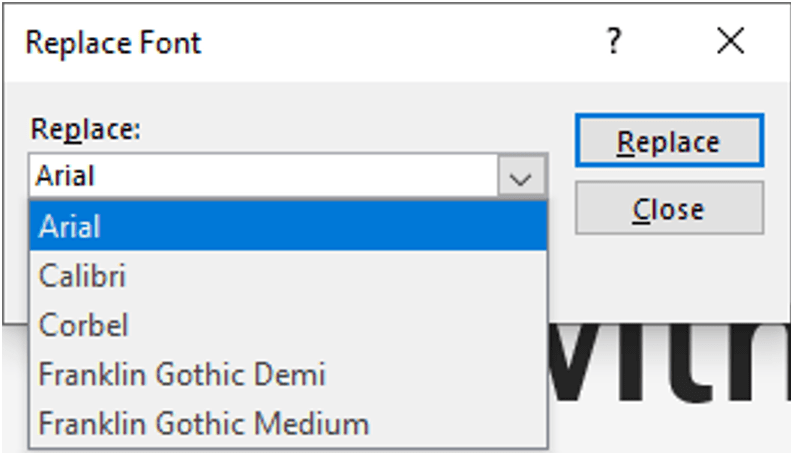Select Franklin Gothic Demi font option

182,374
